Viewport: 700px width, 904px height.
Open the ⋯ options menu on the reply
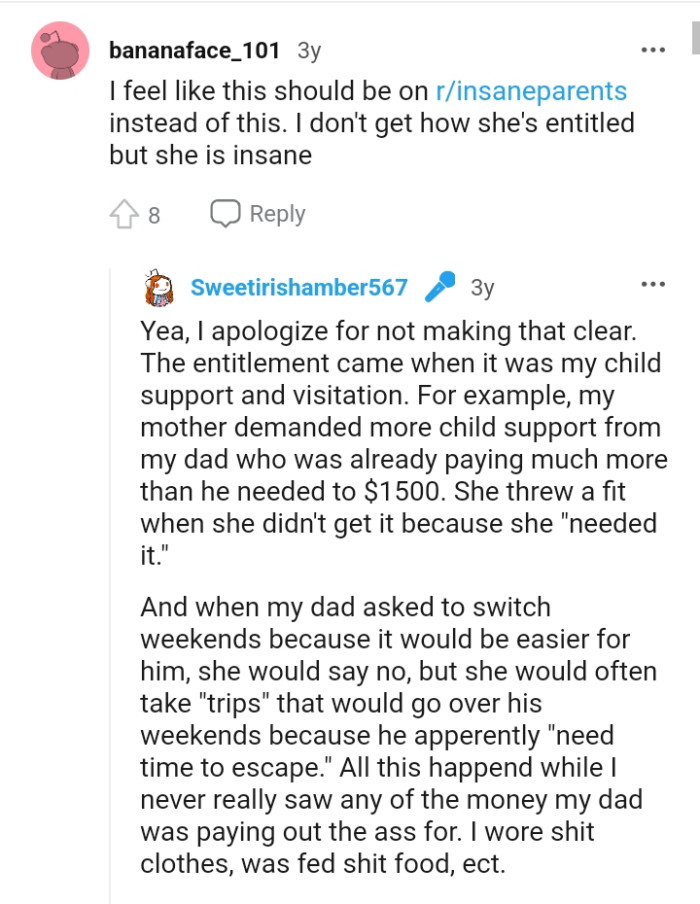click(x=654, y=282)
